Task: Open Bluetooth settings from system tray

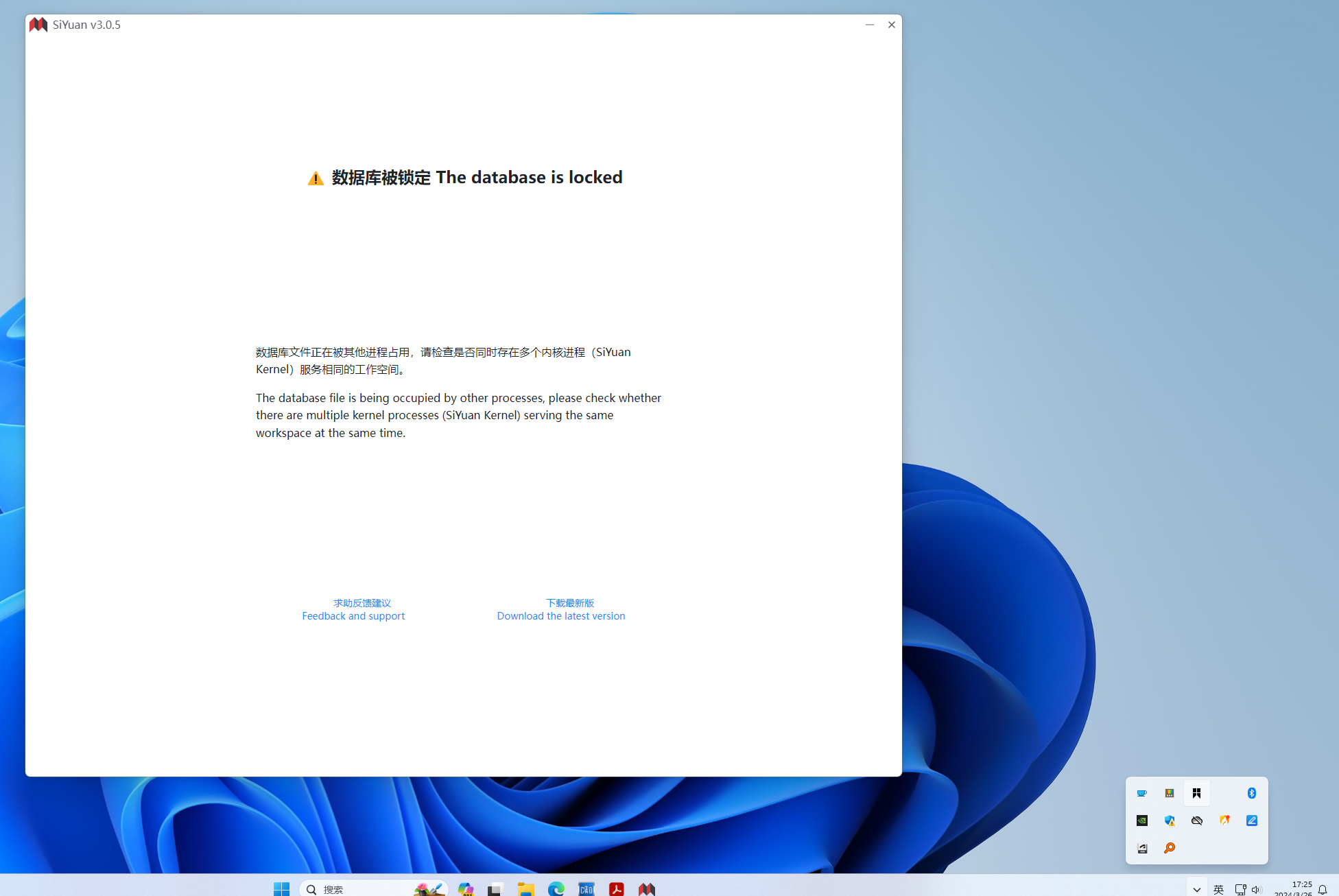Action: tap(1252, 793)
